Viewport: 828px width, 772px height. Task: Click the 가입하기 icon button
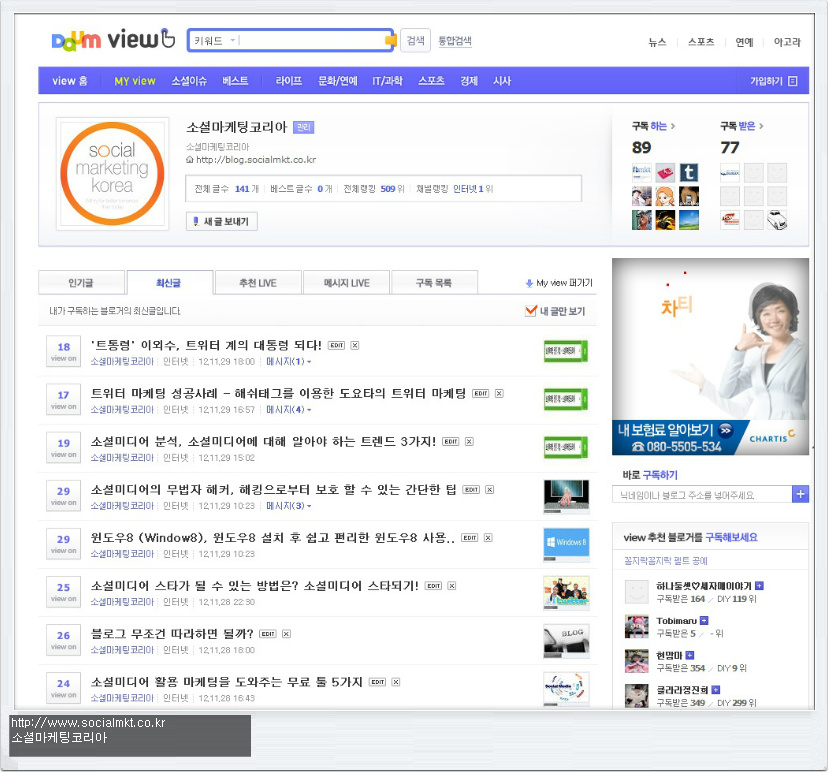coord(792,81)
